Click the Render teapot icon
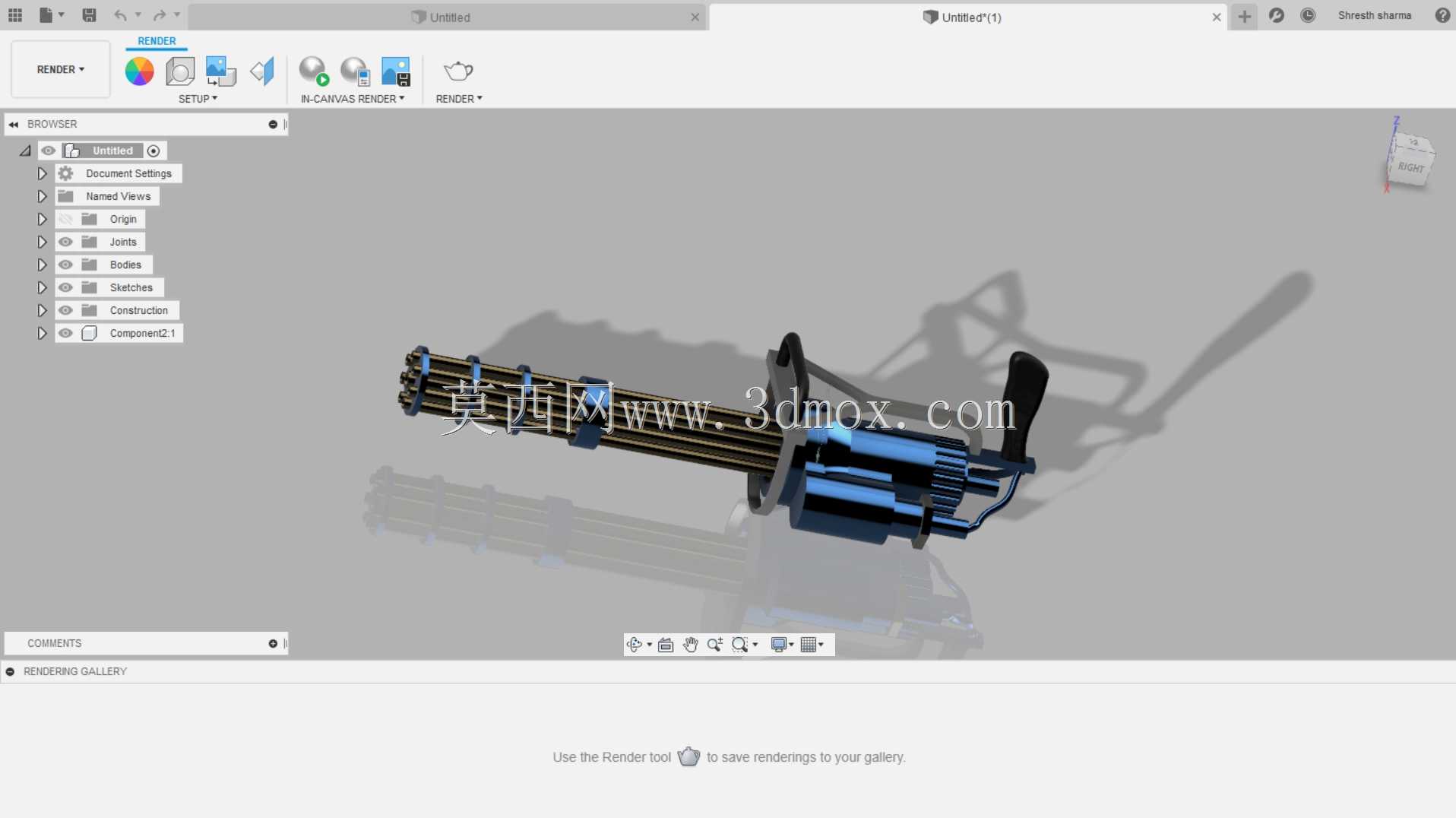1456x818 pixels. click(x=458, y=71)
